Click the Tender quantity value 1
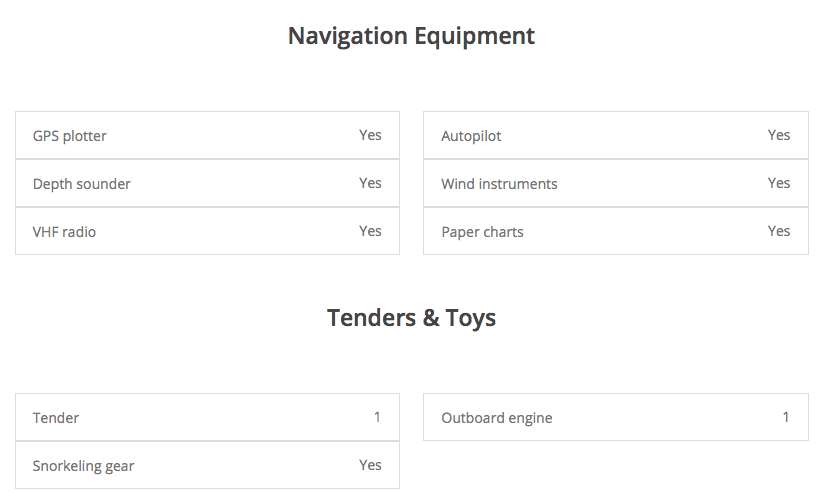Image resolution: width=824 pixels, height=504 pixels. point(377,417)
